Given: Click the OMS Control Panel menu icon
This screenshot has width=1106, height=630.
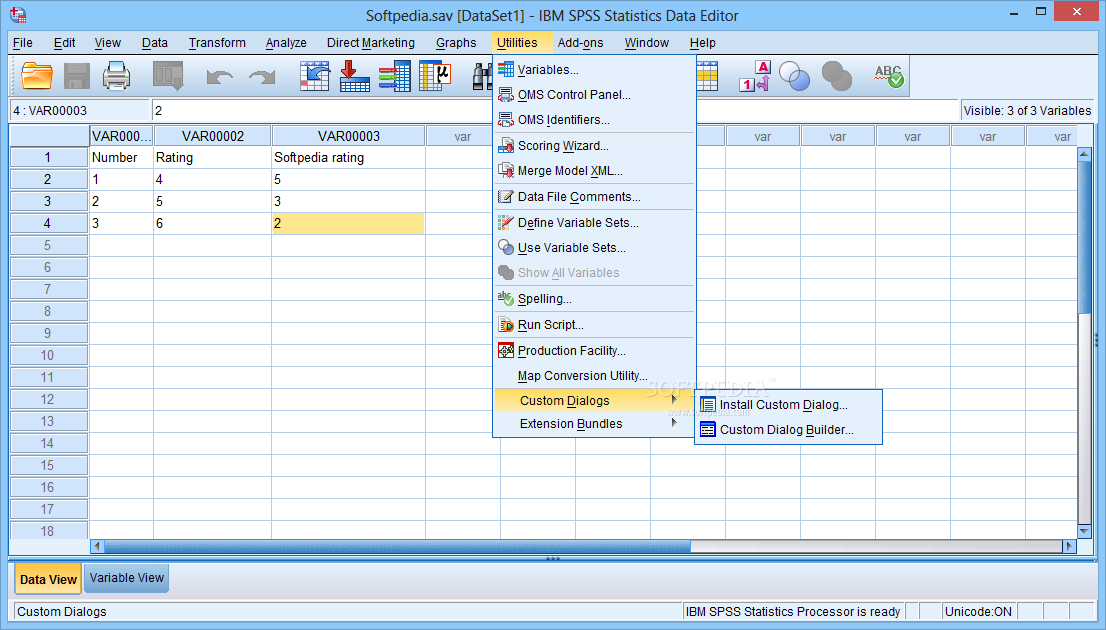Looking at the screenshot, I should pyautogui.click(x=506, y=95).
